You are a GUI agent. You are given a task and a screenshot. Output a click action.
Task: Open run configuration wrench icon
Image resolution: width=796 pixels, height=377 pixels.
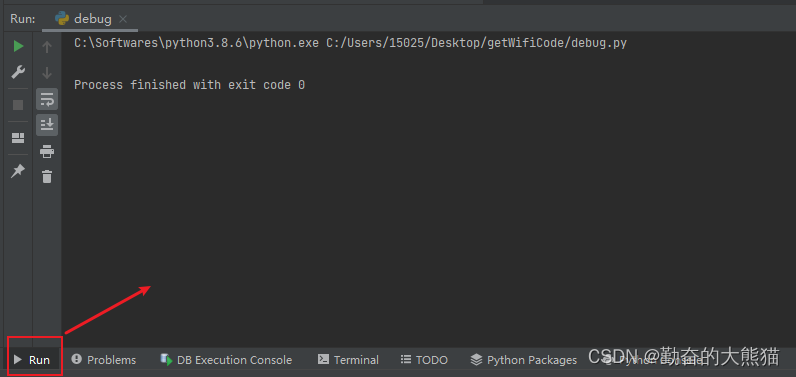[18, 72]
